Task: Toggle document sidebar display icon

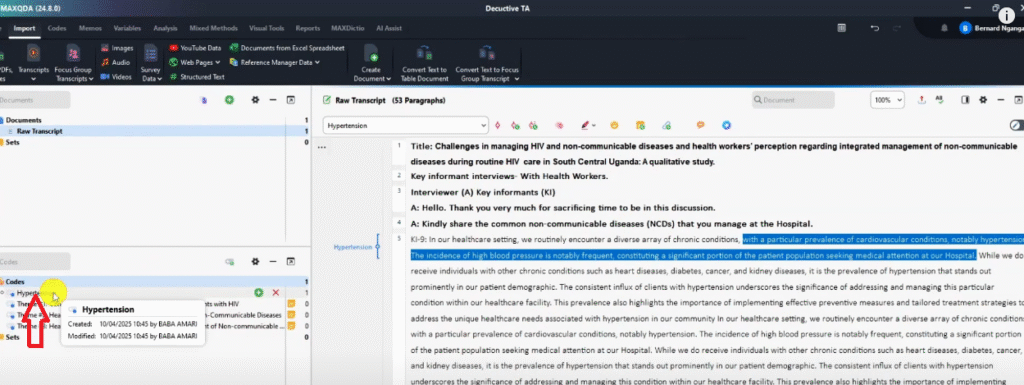Action: click(965, 100)
